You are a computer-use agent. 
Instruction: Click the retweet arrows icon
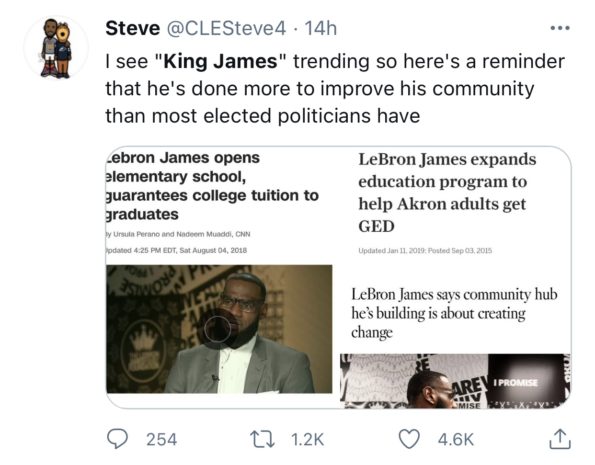(262, 439)
